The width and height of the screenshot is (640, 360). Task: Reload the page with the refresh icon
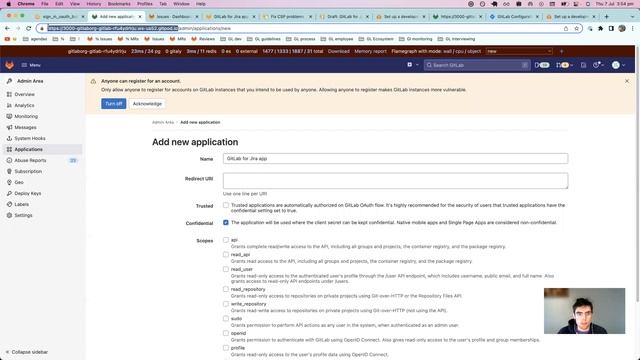(29, 28)
